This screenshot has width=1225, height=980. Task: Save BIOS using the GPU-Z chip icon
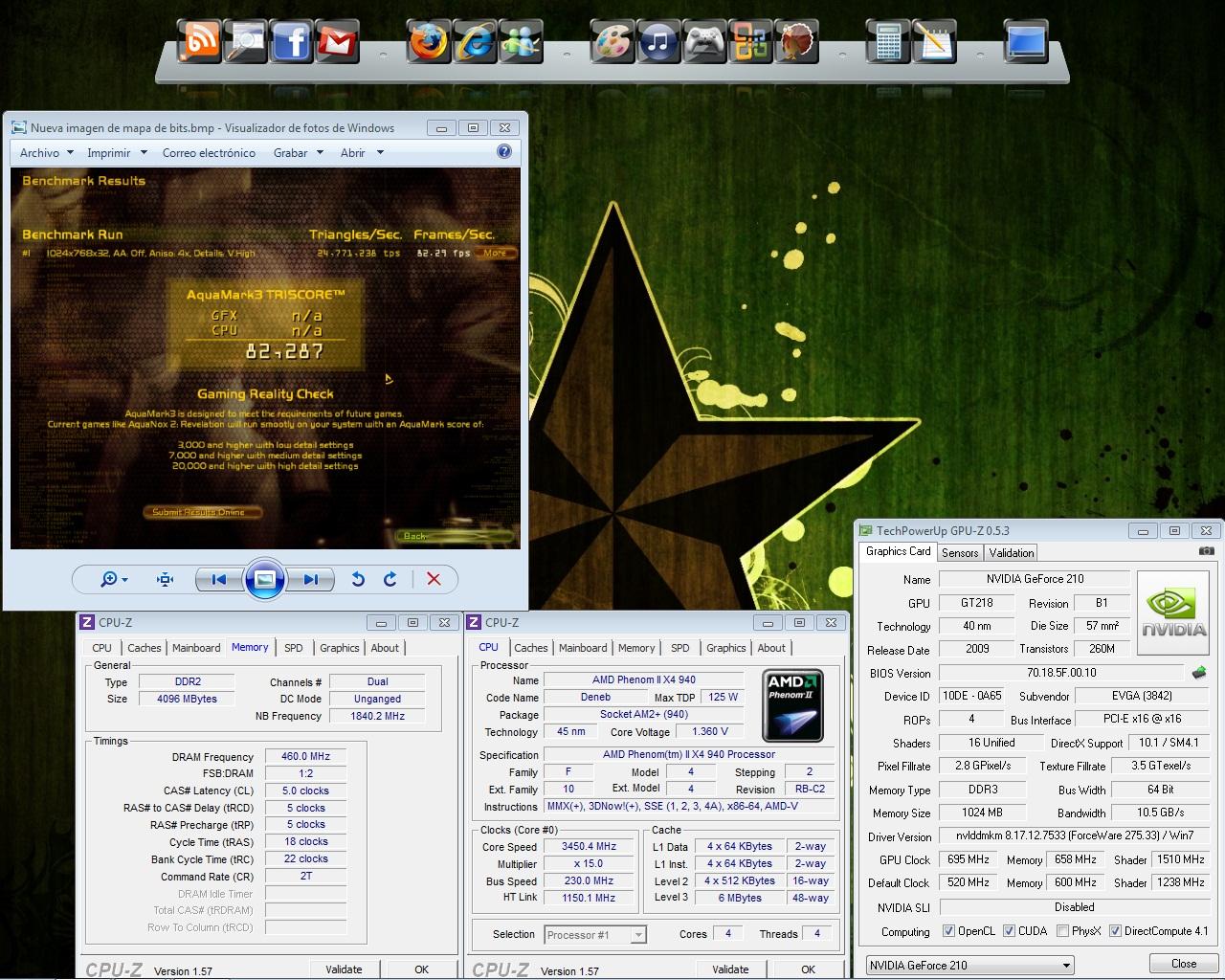pos(1198,673)
